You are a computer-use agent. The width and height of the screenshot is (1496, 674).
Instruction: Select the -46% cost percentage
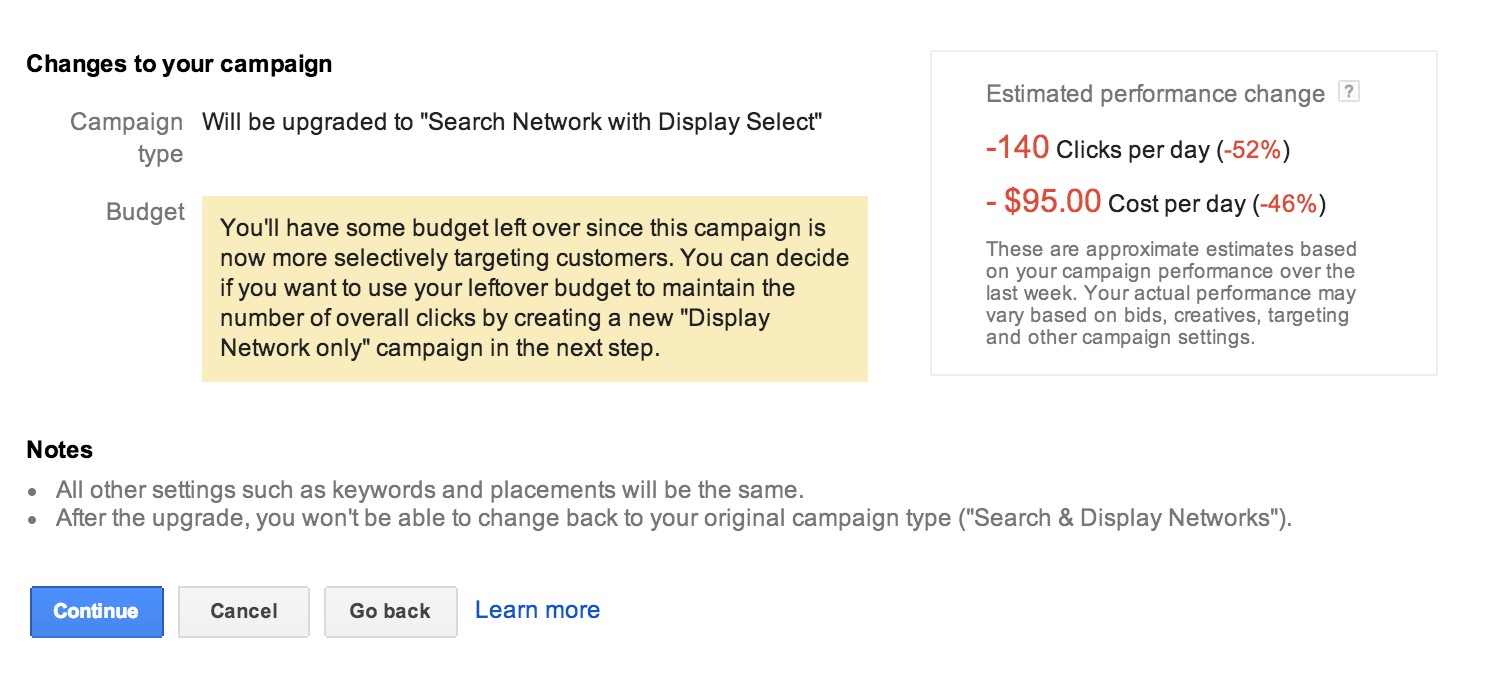tap(1289, 205)
